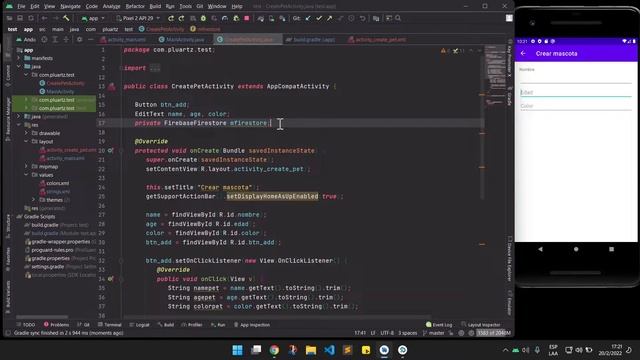
Task: Tap the emulator Back triangle navigation button
Action: [x=540, y=249]
